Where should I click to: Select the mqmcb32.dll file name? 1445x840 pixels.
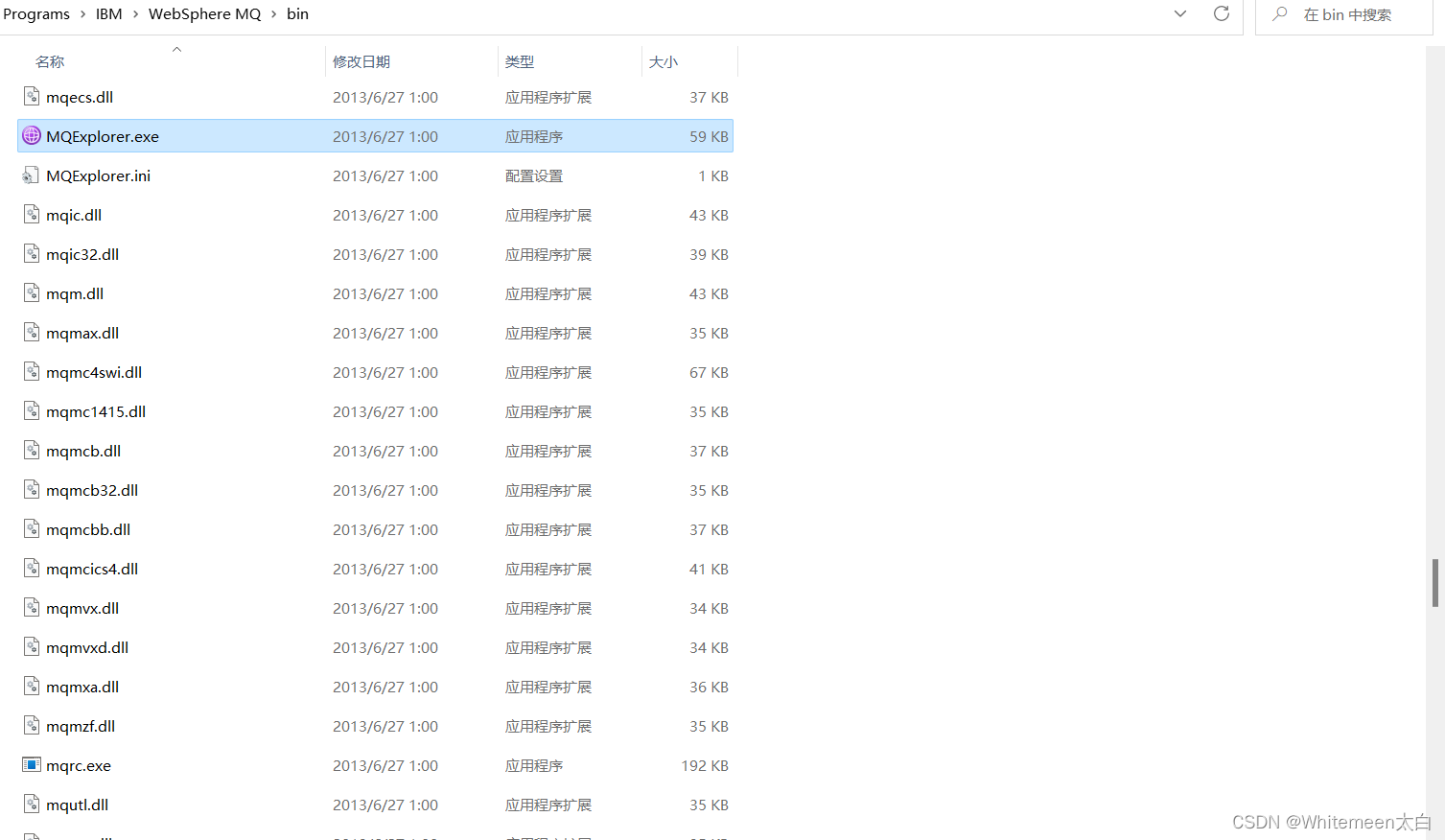coord(92,490)
